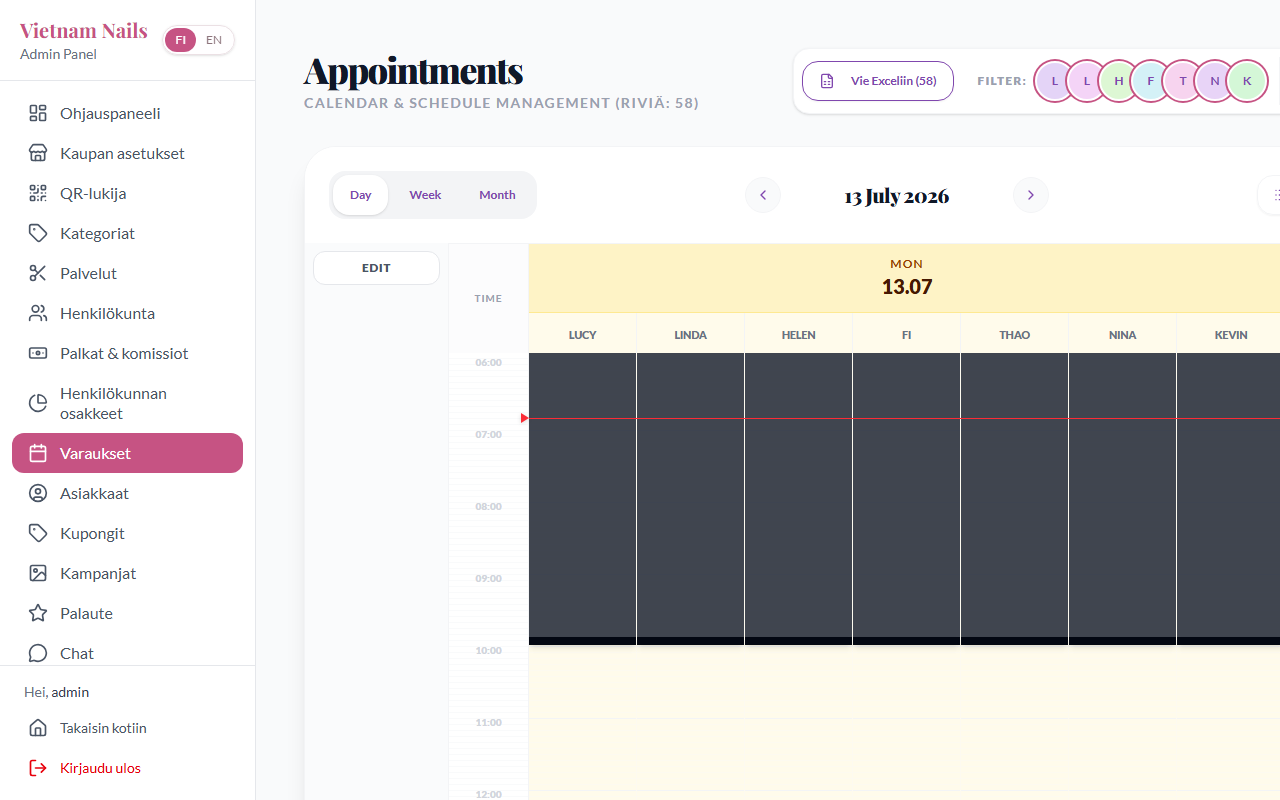
Task: Open the 13 July 2026 date picker
Action: pyautogui.click(x=897, y=196)
